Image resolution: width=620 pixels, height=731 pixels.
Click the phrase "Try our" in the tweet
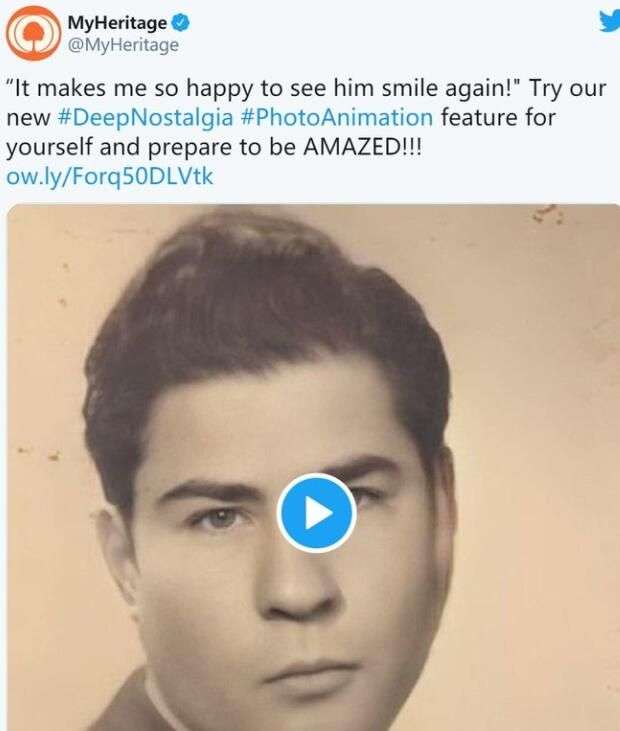coord(571,88)
